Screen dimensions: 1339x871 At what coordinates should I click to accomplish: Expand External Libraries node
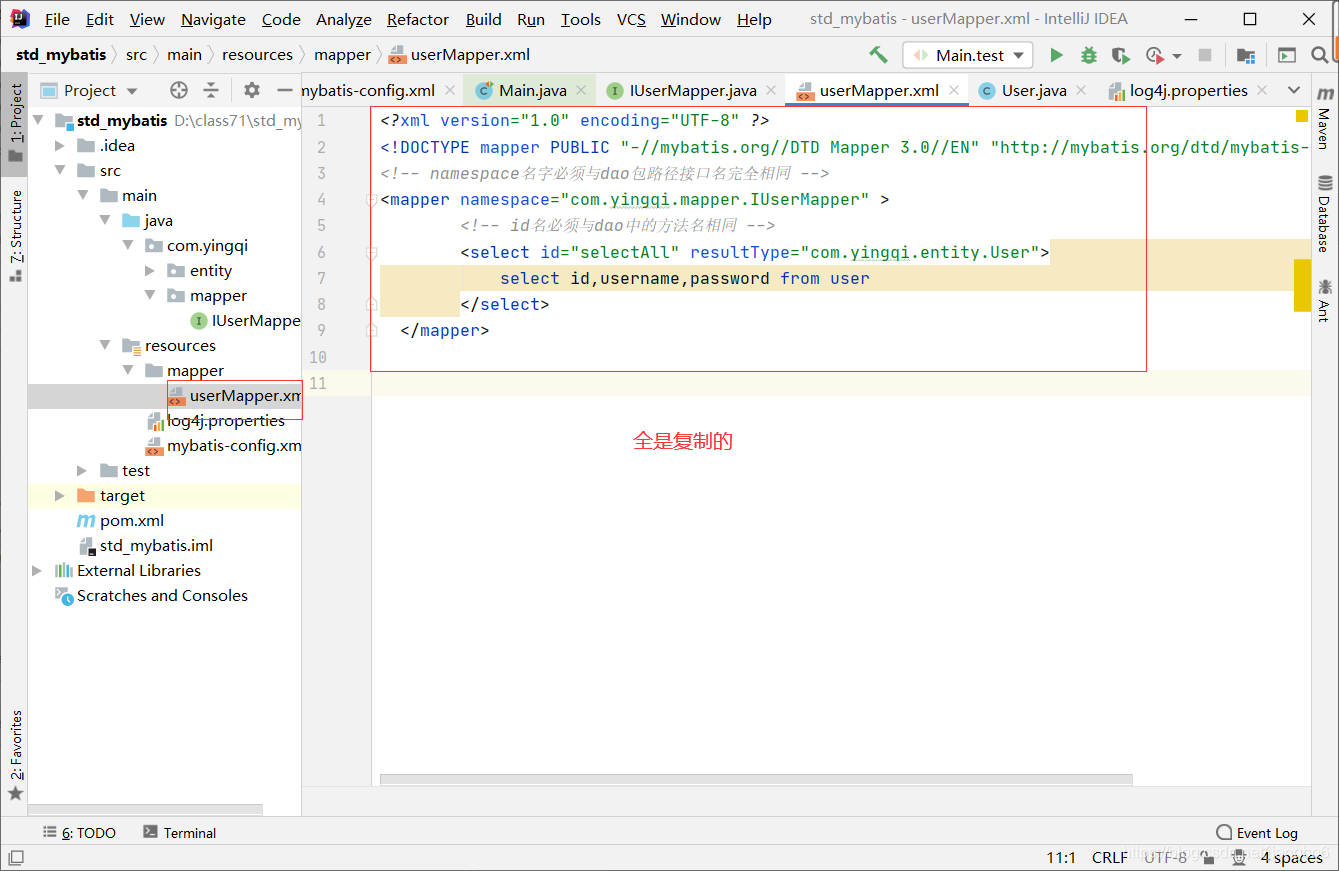point(38,571)
